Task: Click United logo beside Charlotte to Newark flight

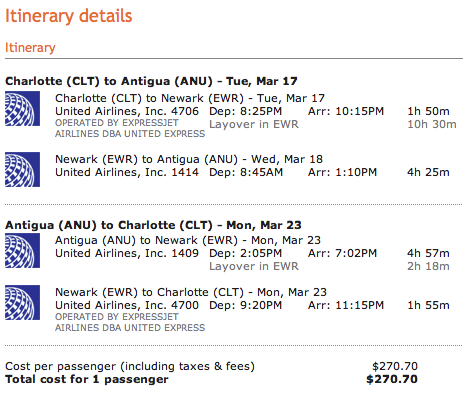Action: coord(22,109)
